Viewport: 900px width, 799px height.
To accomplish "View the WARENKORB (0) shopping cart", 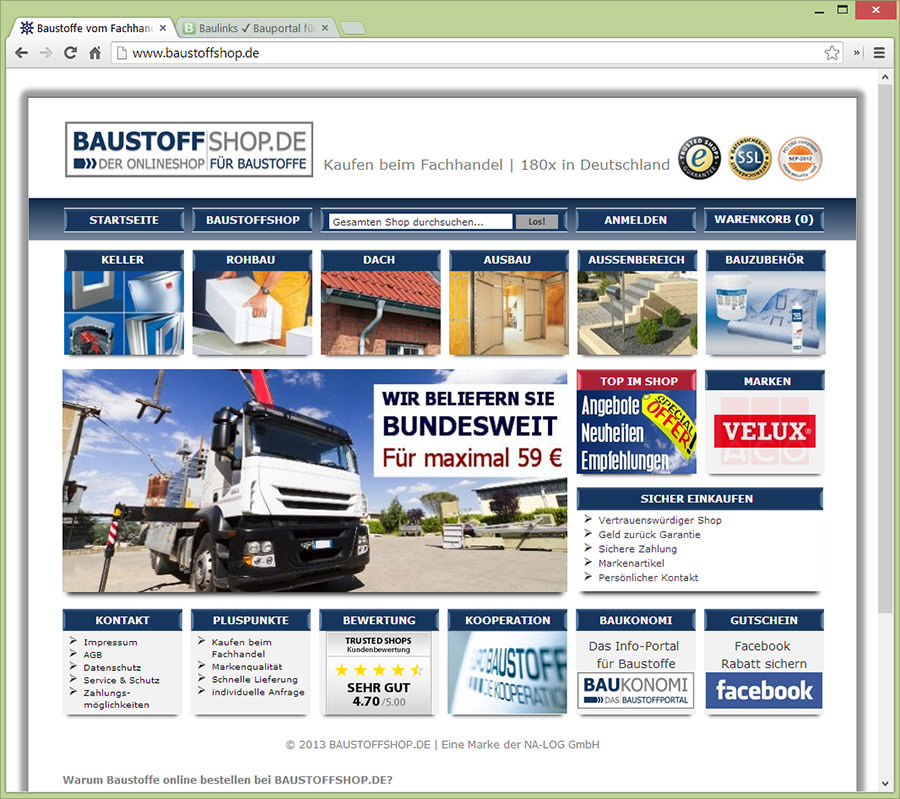I will 764,220.
